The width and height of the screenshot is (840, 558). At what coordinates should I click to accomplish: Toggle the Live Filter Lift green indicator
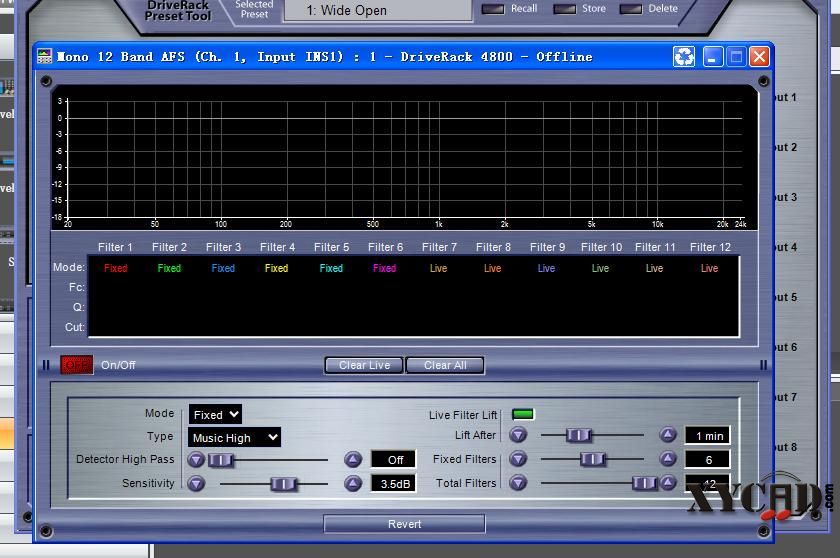pos(522,414)
